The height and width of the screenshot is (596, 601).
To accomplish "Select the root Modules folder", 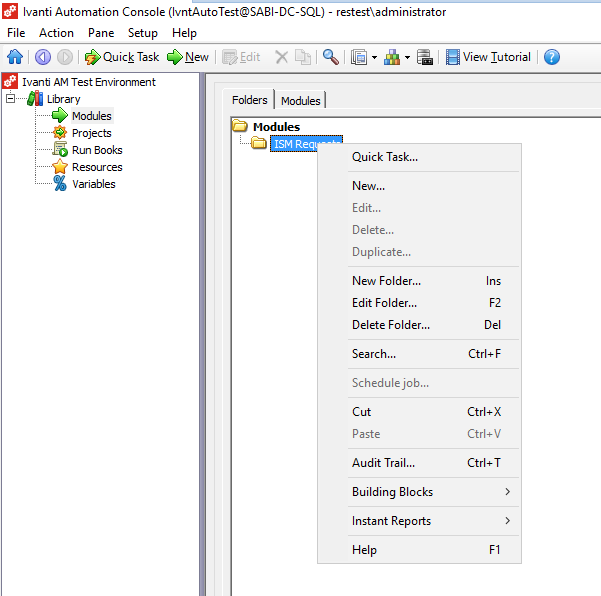I will pos(276,127).
